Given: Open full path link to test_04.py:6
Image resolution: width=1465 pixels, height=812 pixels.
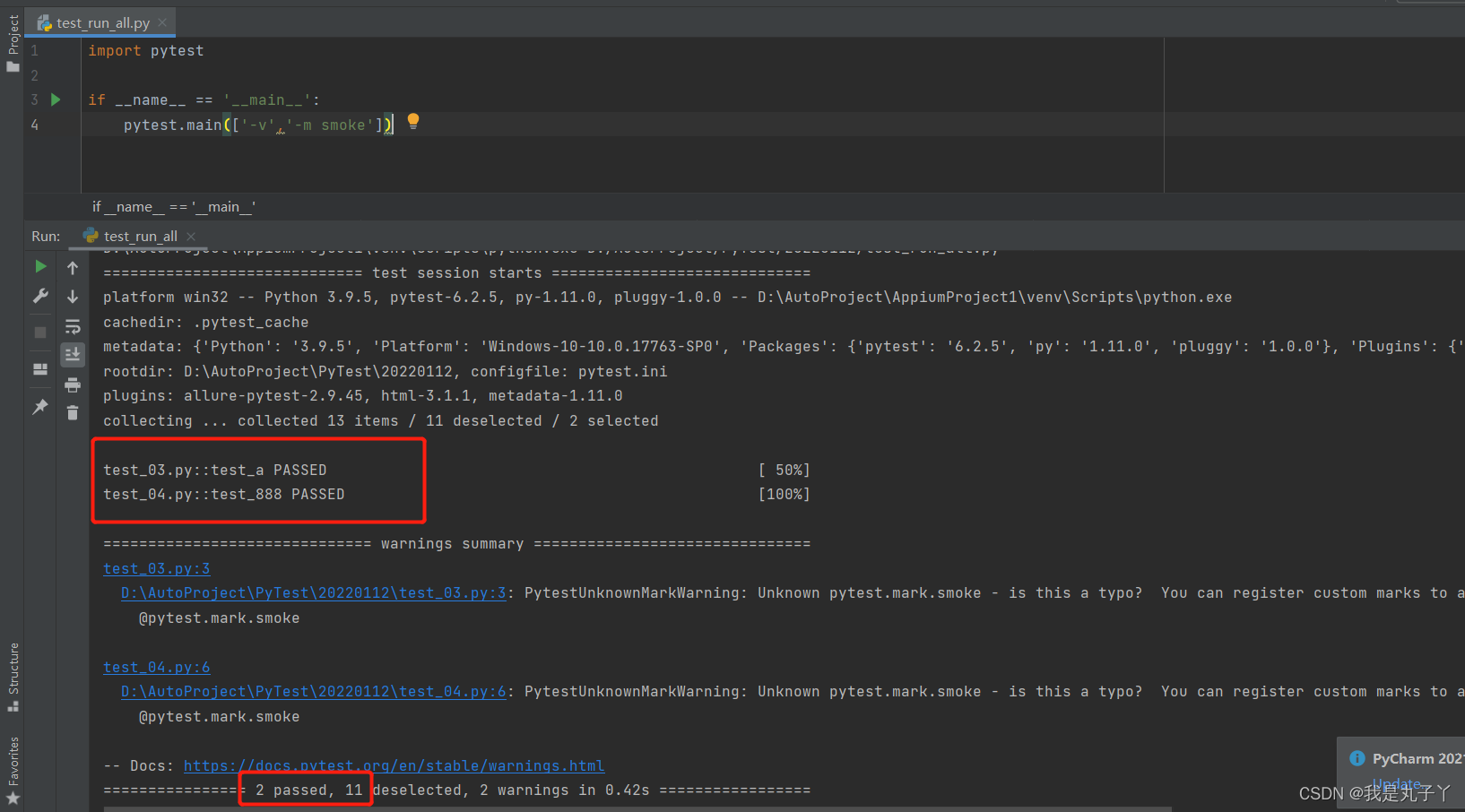Looking at the screenshot, I should click(x=314, y=691).
